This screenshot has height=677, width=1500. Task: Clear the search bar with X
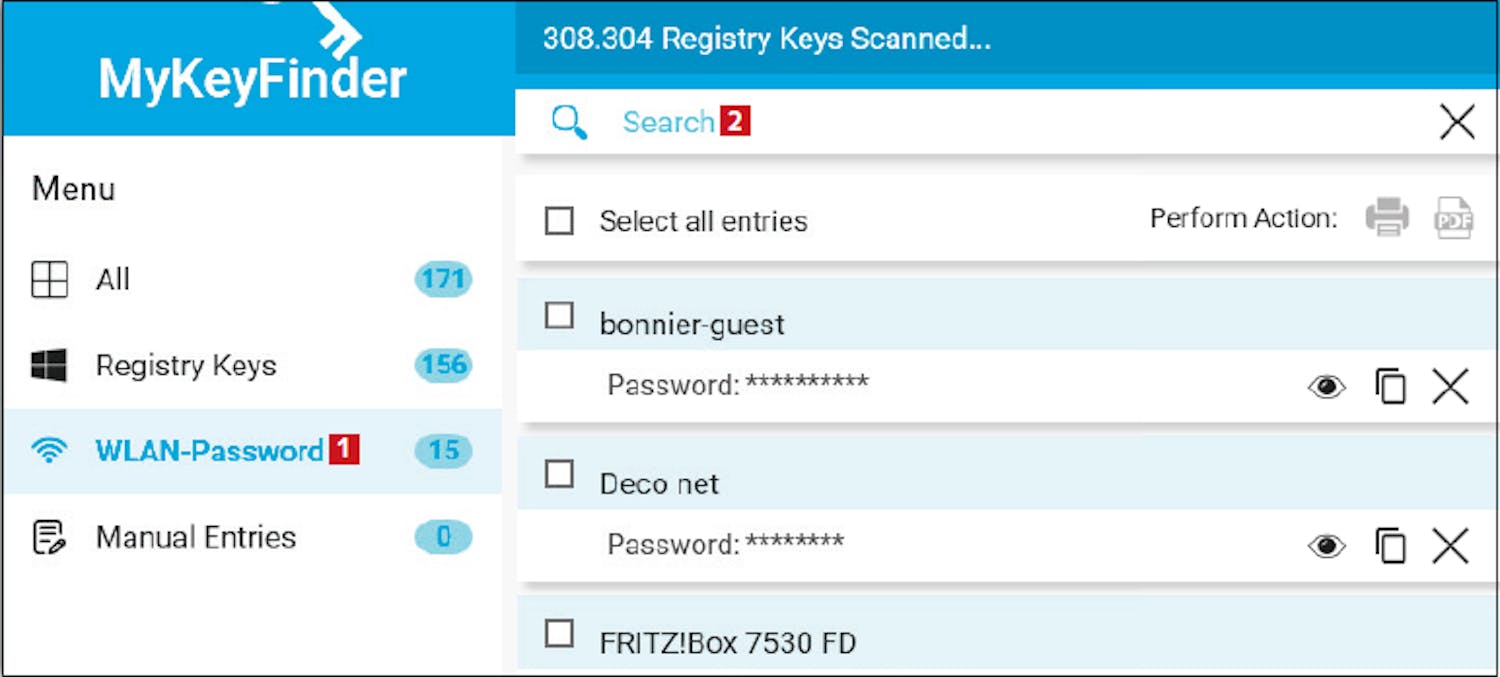(1457, 123)
